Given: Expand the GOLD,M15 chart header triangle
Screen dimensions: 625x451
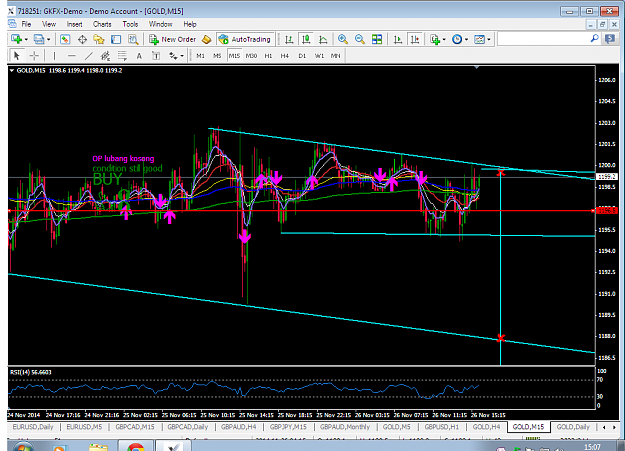Looking at the screenshot, I should 12,71.
